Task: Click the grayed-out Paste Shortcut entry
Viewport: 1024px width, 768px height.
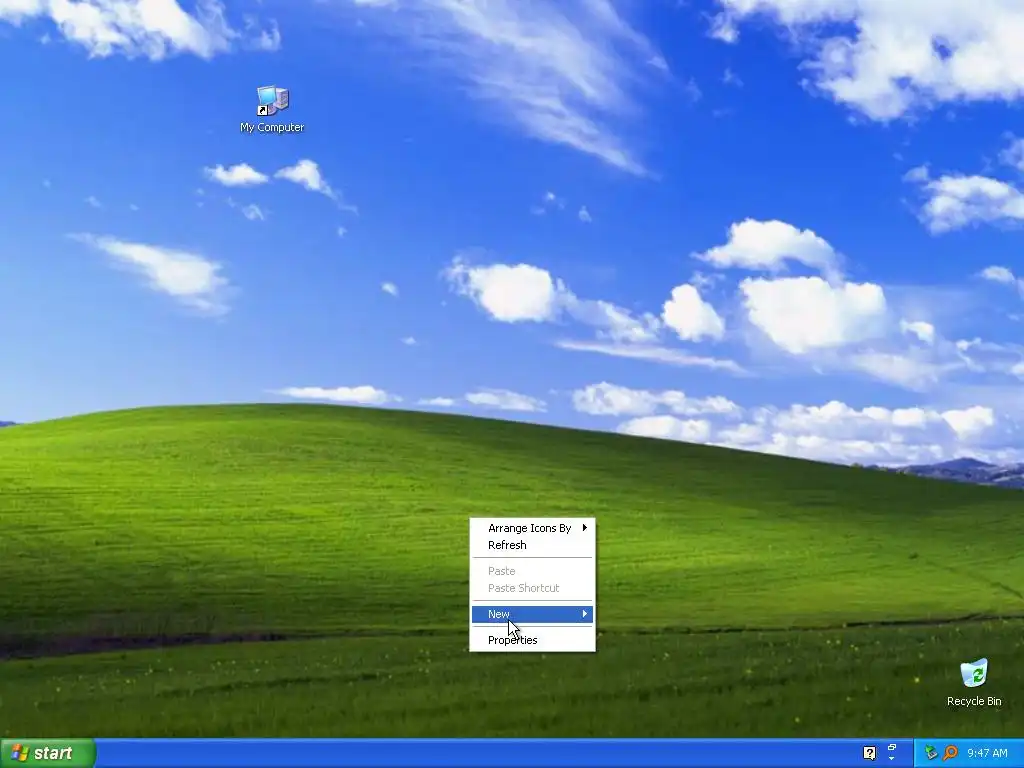Action: [532, 588]
